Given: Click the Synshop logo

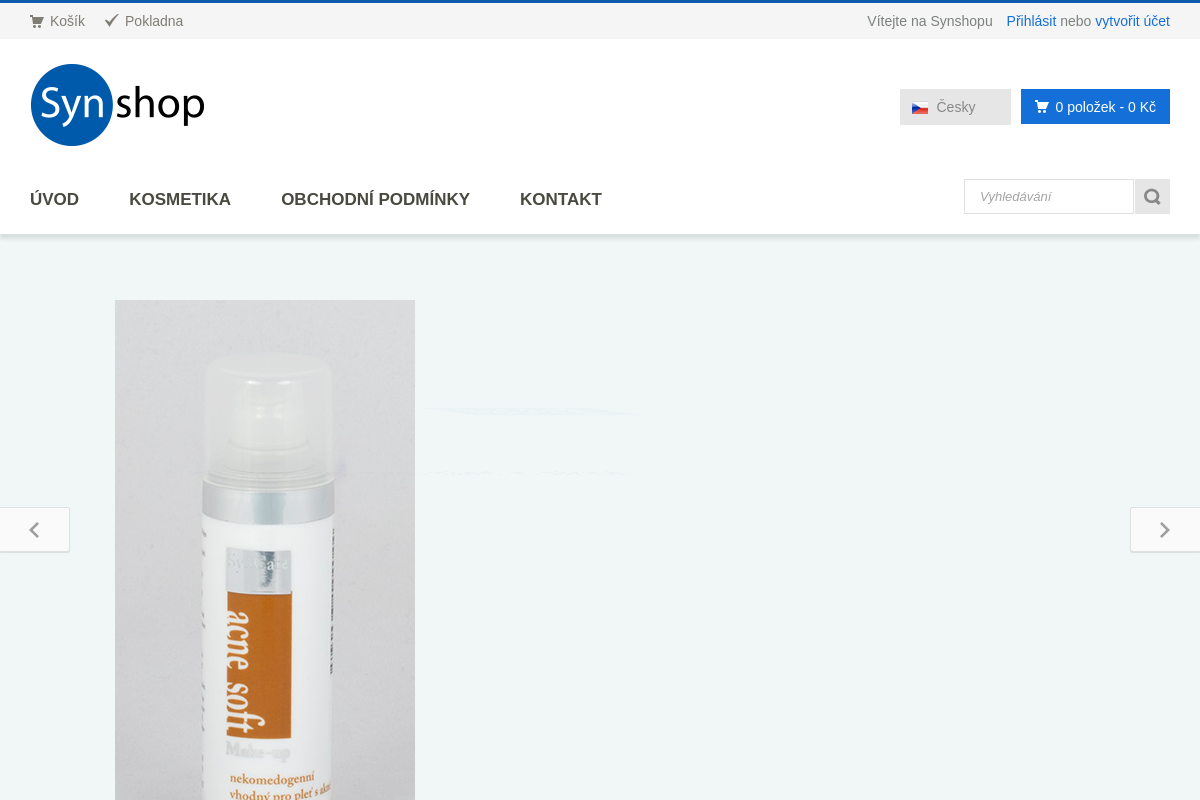Looking at the screenshot, I should (118, 105).
